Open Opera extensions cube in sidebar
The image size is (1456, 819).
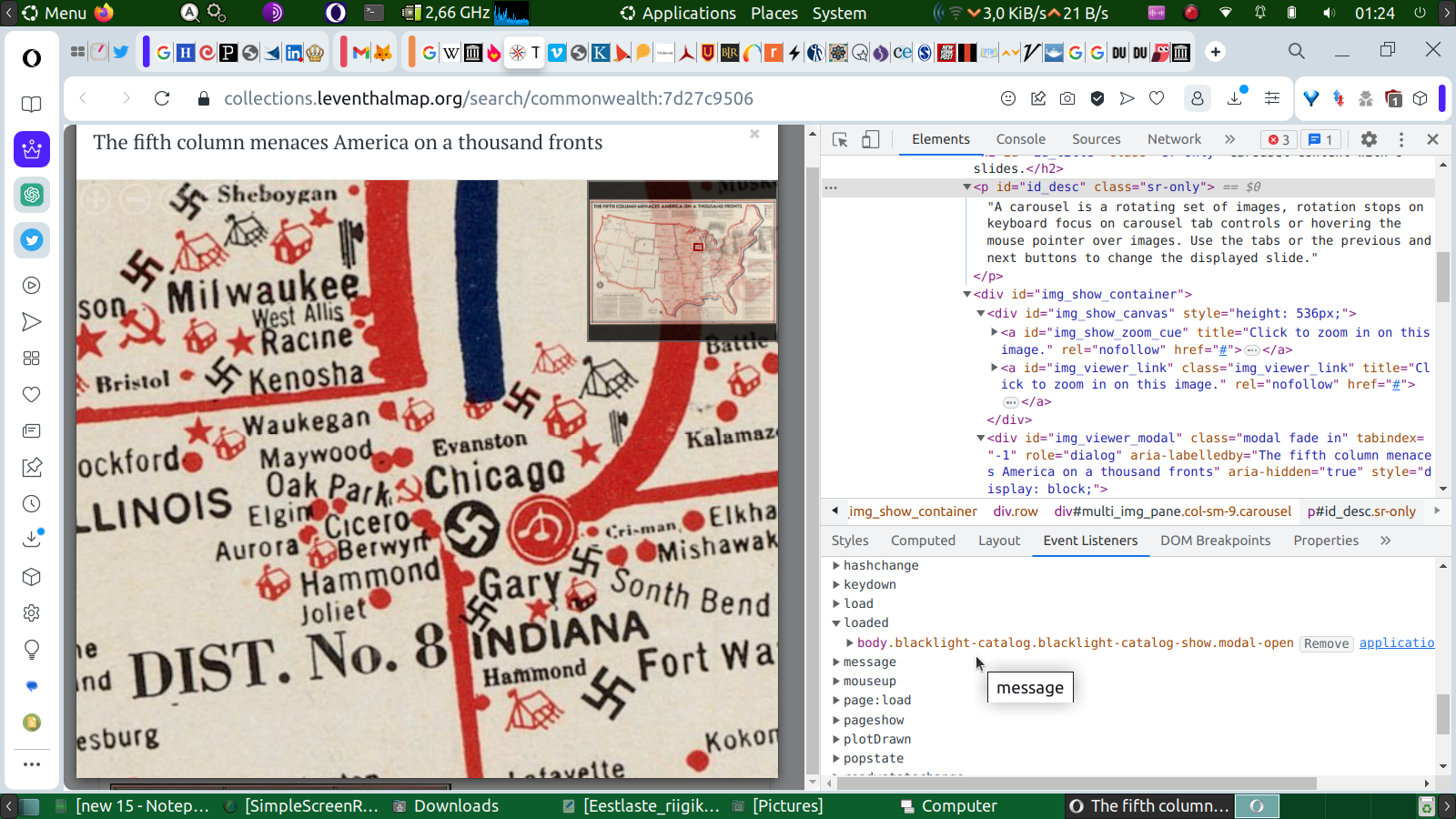click(32, 577)
